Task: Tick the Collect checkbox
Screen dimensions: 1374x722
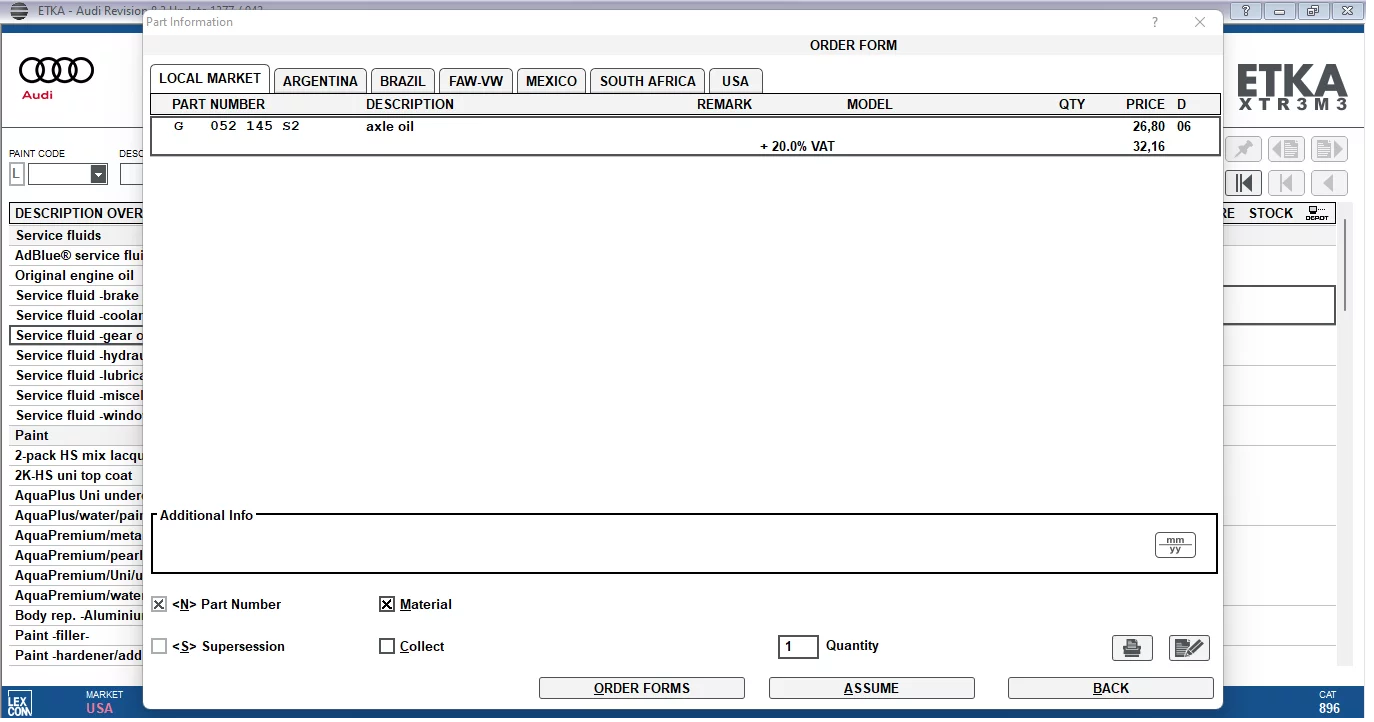Action: pyautogui.click(x=387, y=647)
